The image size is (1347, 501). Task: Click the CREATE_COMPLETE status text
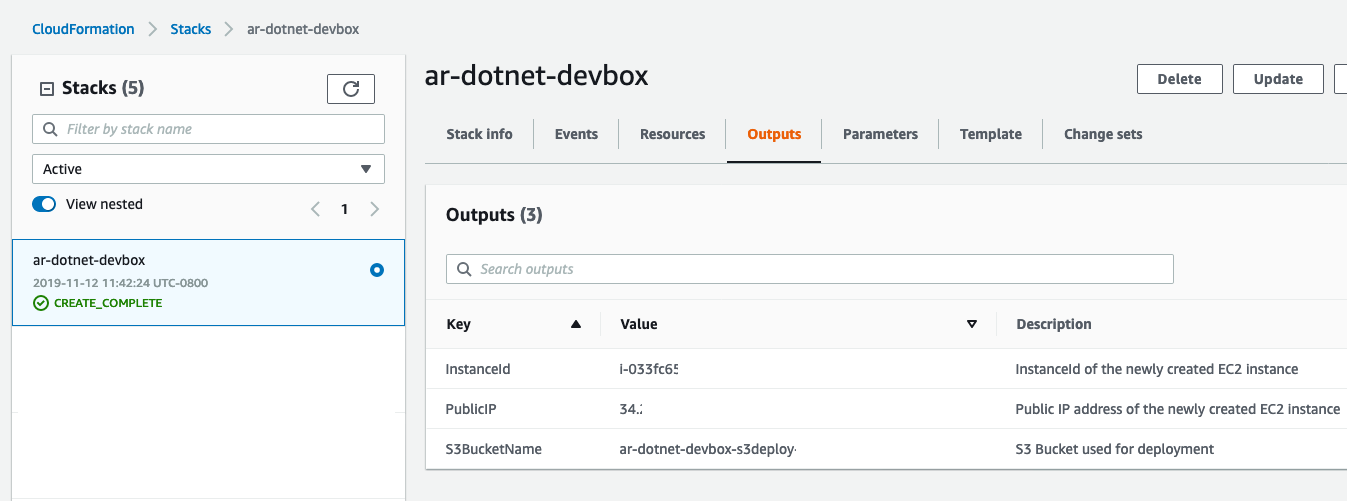[108, 303]
